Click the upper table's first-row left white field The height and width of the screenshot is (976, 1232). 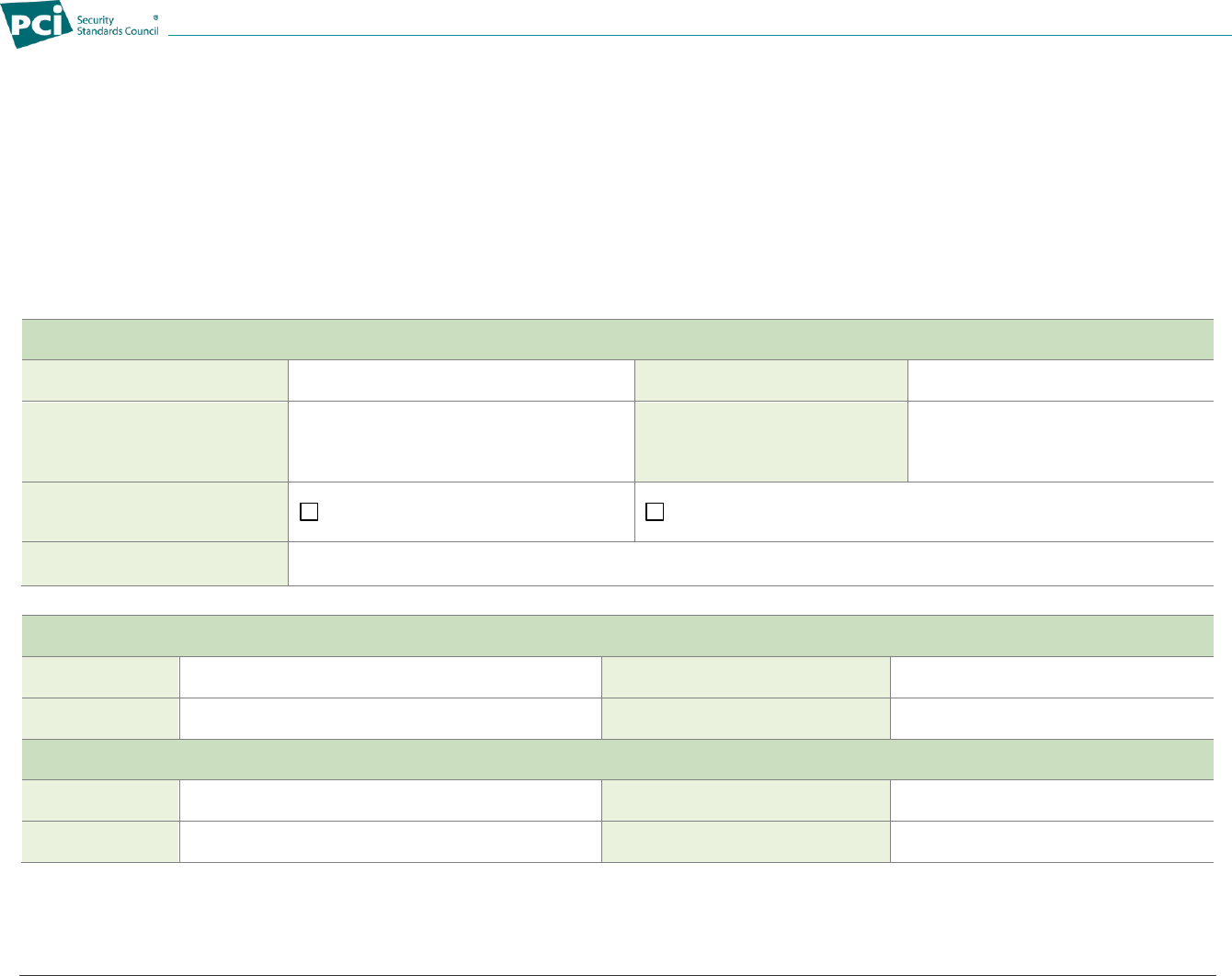click(461, 380)
